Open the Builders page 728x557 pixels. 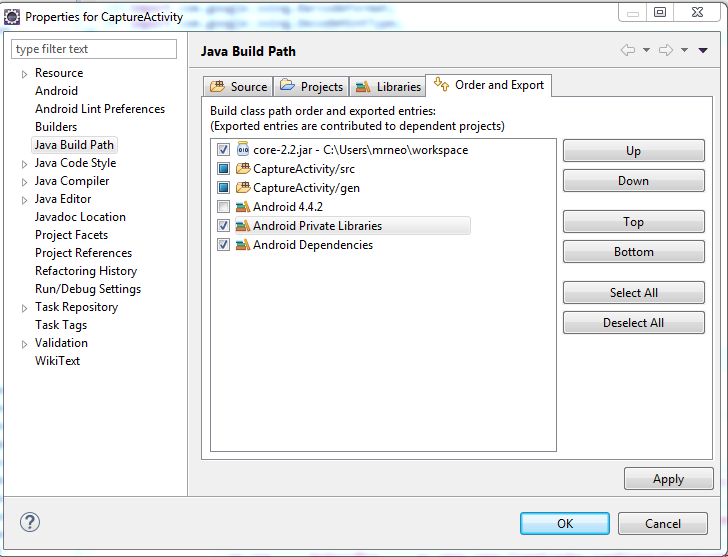tap(56, 127)
